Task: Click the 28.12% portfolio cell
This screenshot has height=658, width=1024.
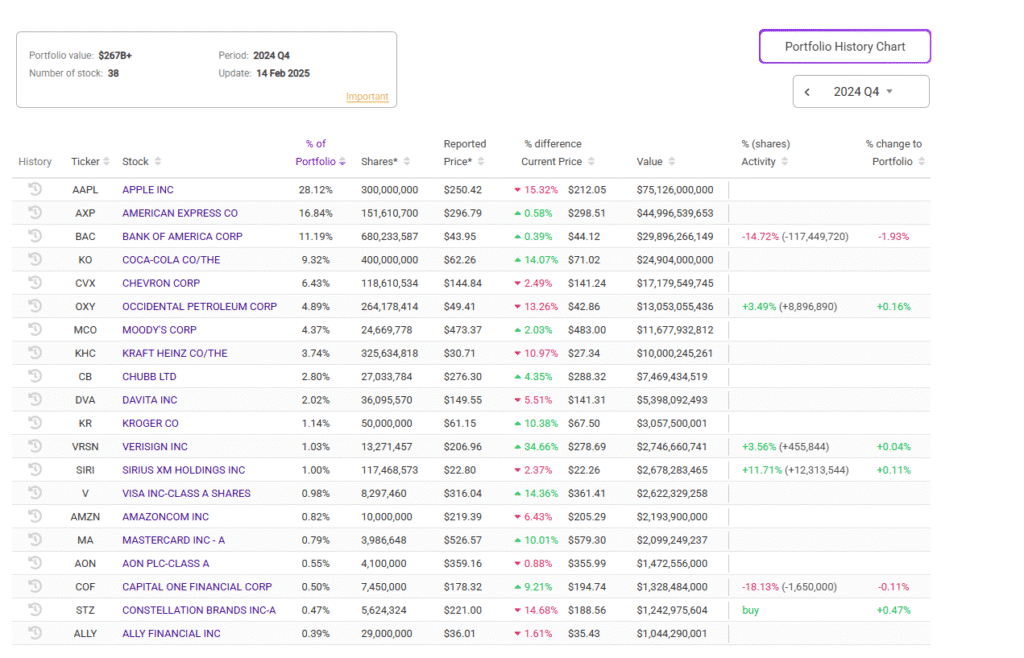Action: click(315, 190)
